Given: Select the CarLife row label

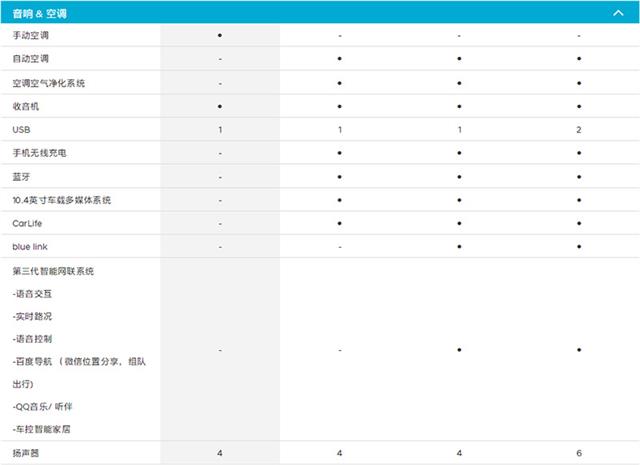Looking at the screenshot, I should 27,224.
